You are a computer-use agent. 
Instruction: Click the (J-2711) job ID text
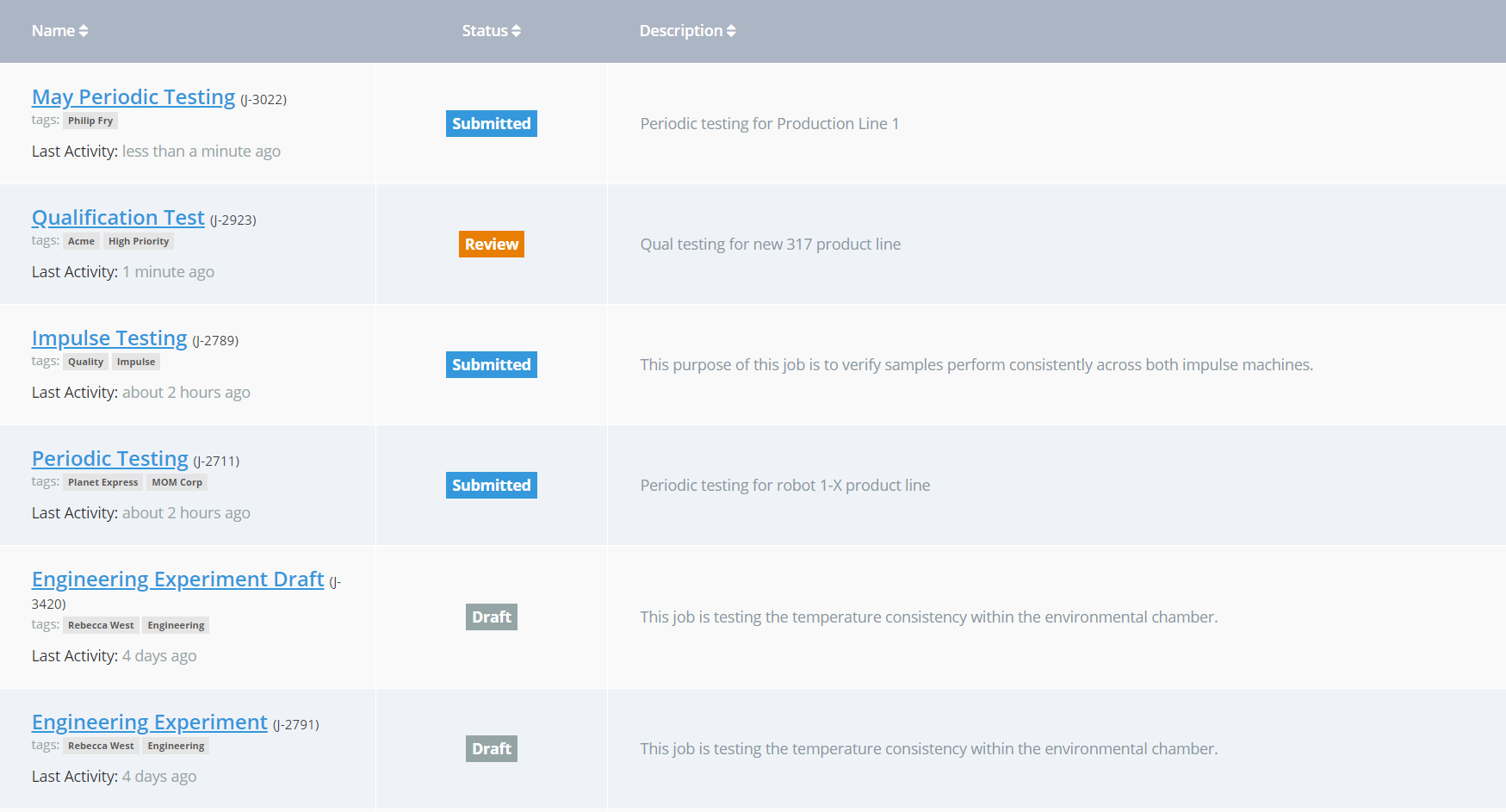(x=216, y=462)
